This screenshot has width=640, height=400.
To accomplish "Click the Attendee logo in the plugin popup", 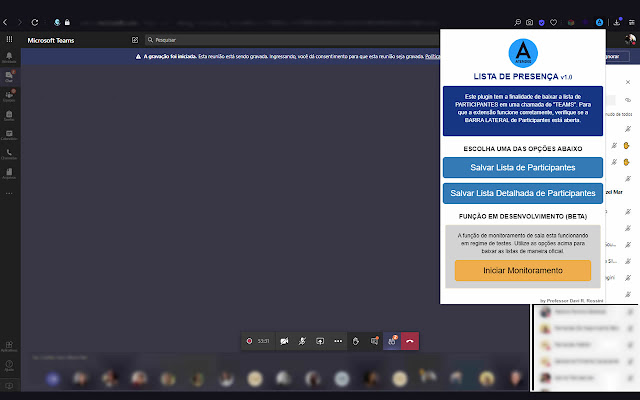I will tap(523, 53).
